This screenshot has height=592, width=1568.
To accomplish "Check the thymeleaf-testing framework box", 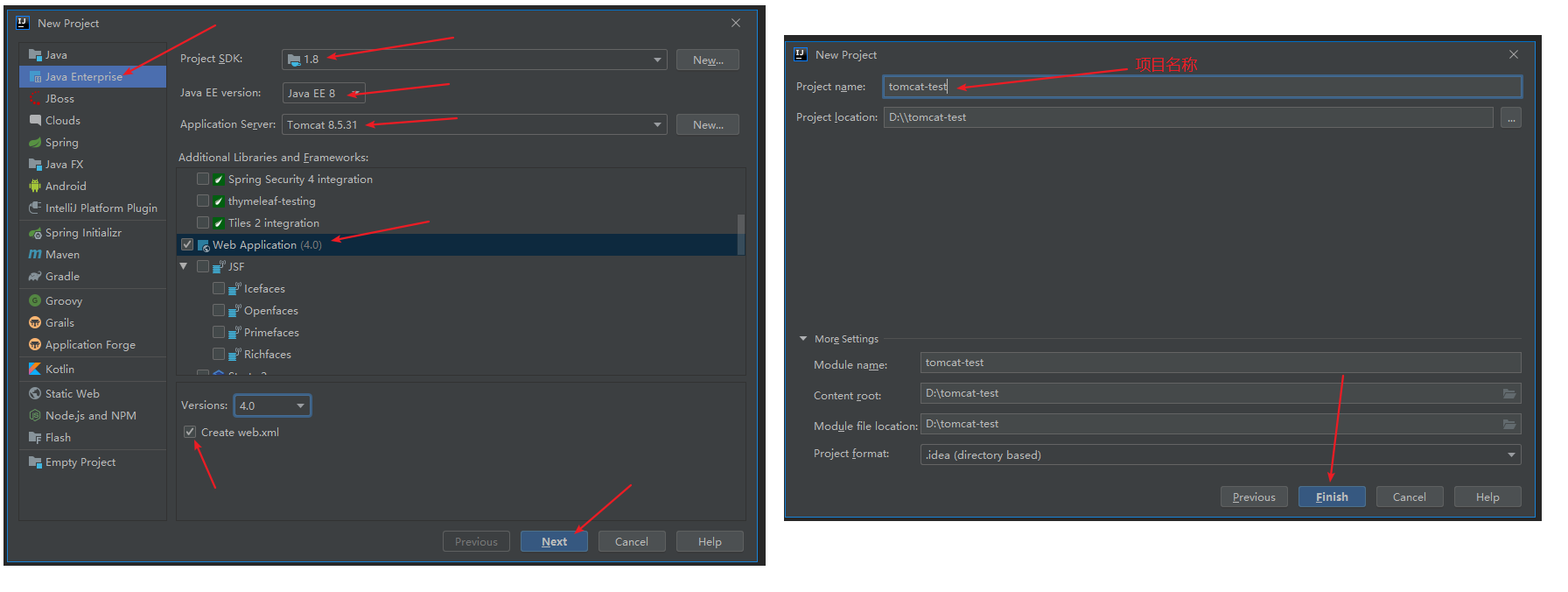I will click(x=203, y=201).
